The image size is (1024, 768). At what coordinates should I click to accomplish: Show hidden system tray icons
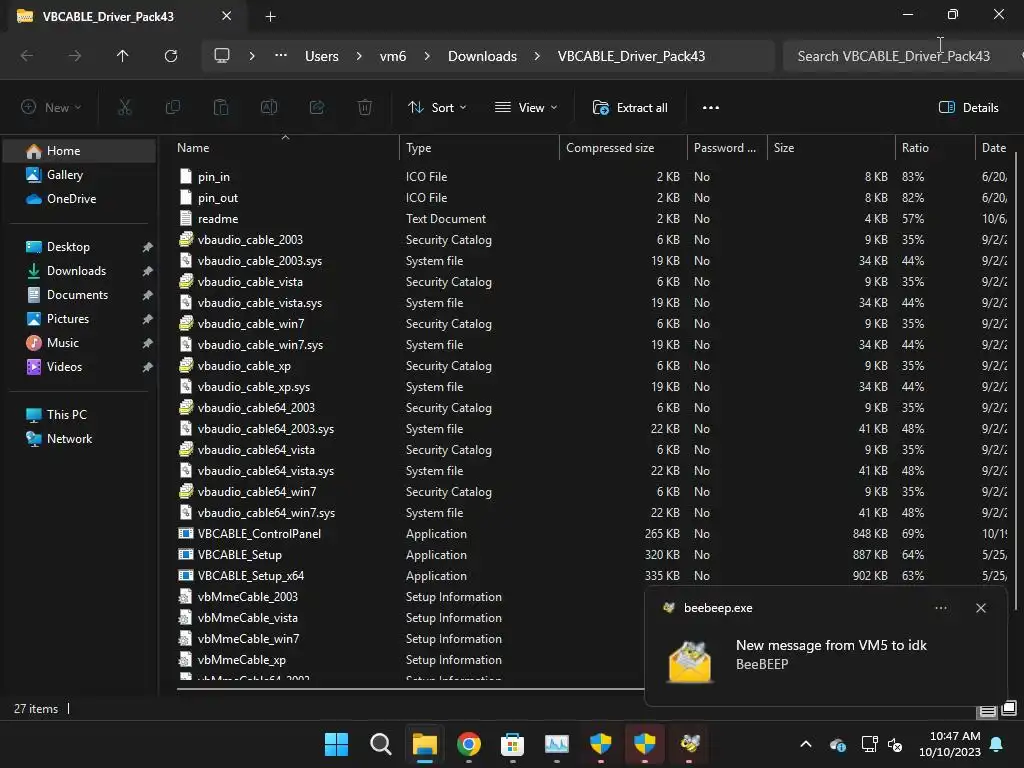tap(806, 744)
